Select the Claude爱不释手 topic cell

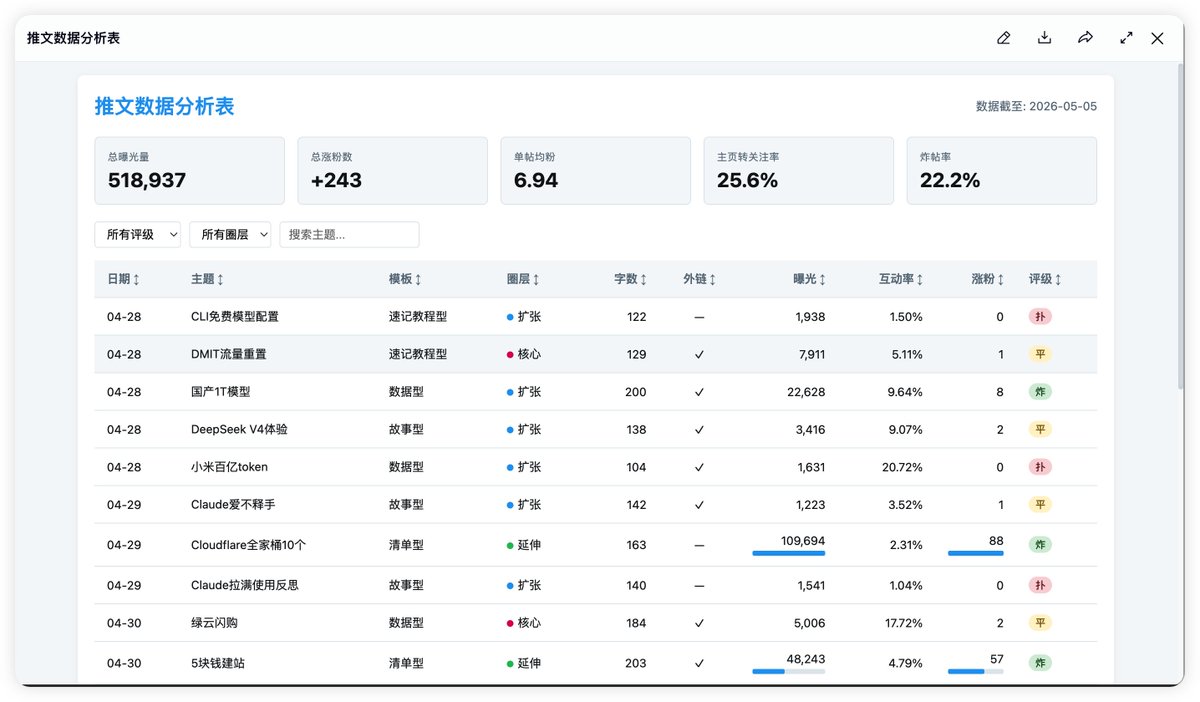[233, 505]
